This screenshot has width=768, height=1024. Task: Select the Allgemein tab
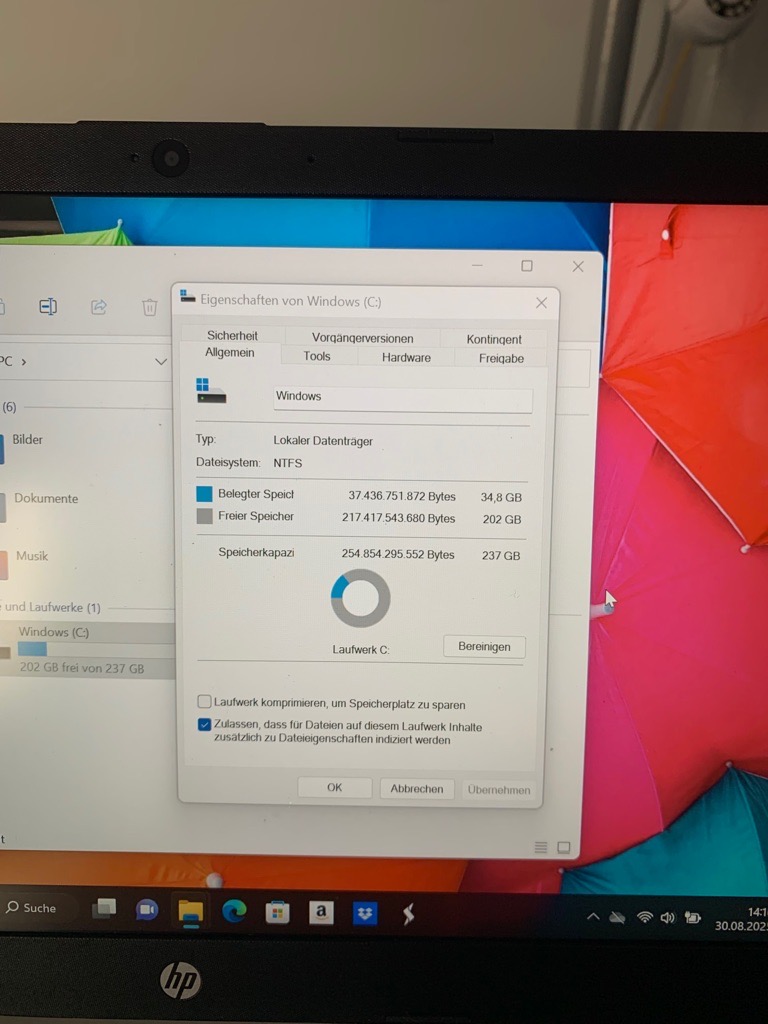pyautogui.click(x=230, y=353)
